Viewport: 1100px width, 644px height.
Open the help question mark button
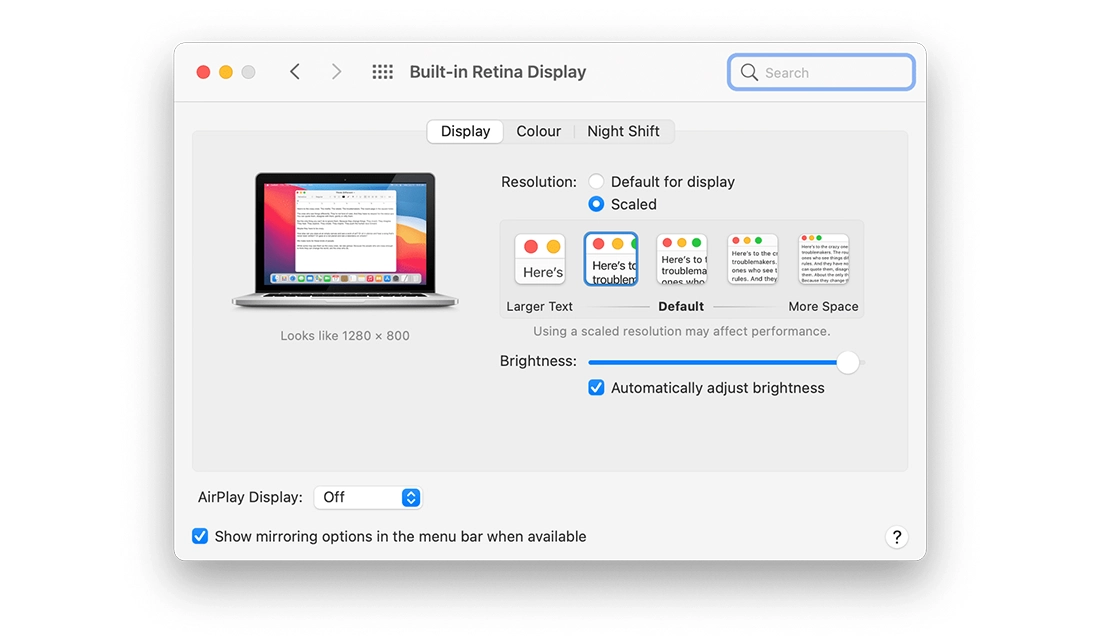(896, 537)
